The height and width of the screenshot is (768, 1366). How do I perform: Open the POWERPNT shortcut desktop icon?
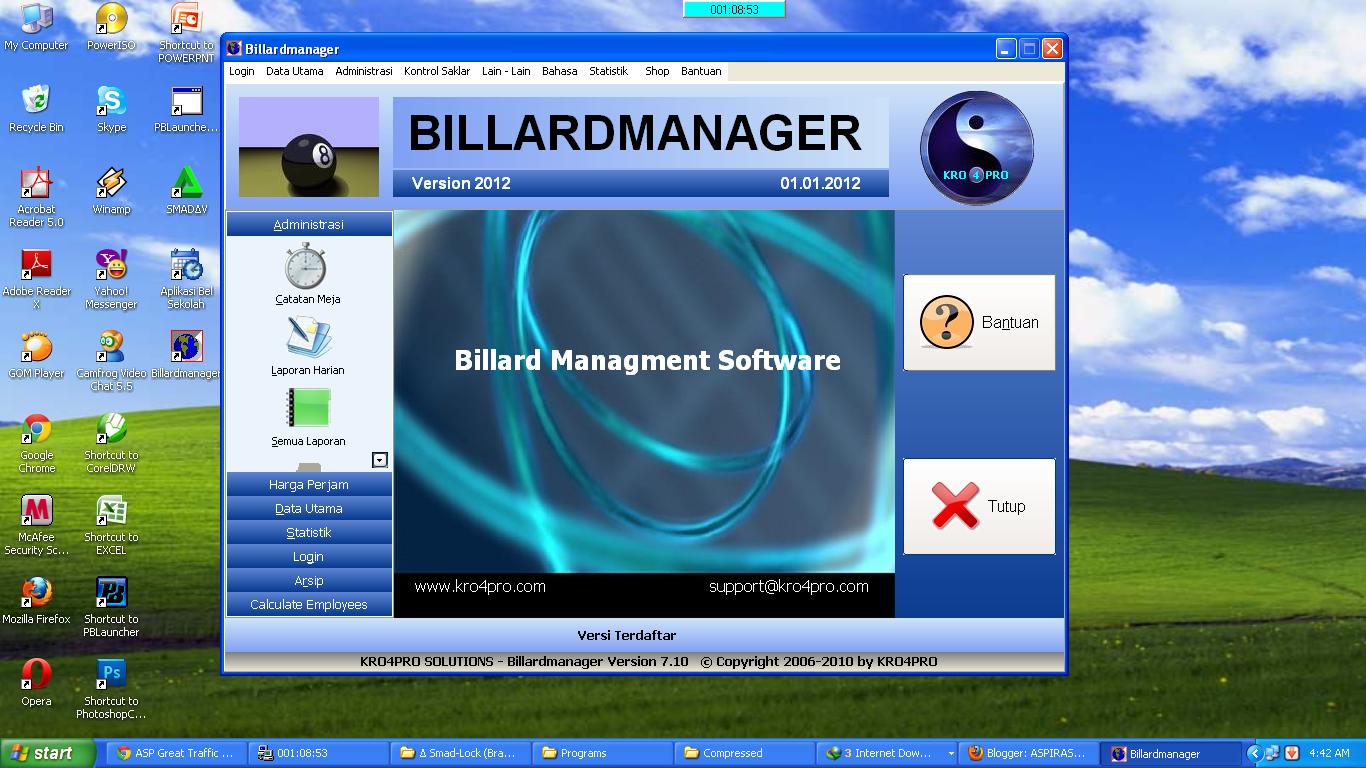point(186,33)
